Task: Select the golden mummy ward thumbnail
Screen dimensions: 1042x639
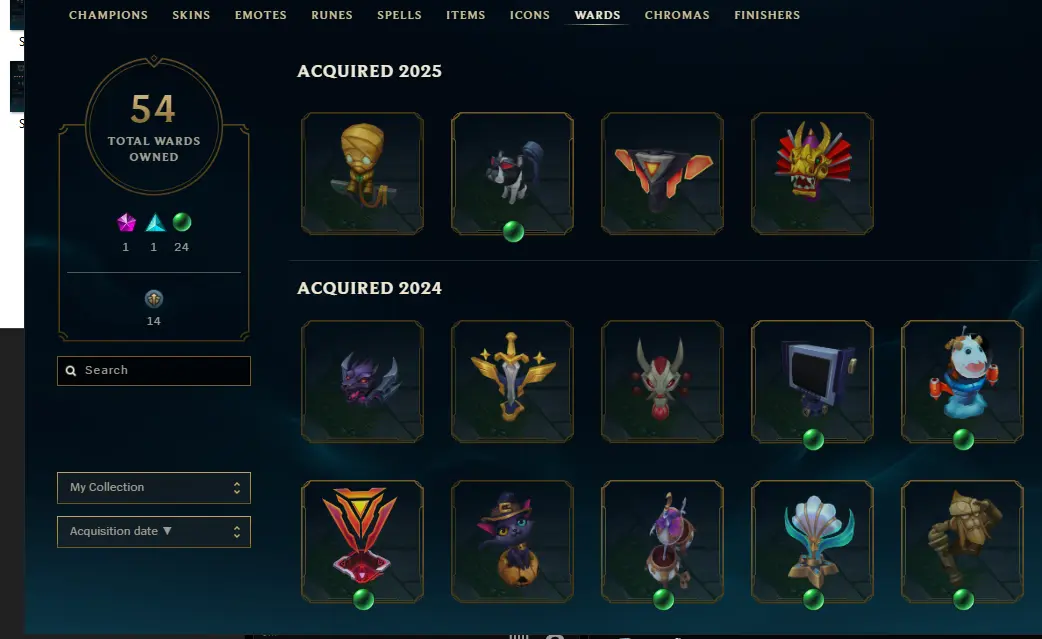Action: pos(362,173)
